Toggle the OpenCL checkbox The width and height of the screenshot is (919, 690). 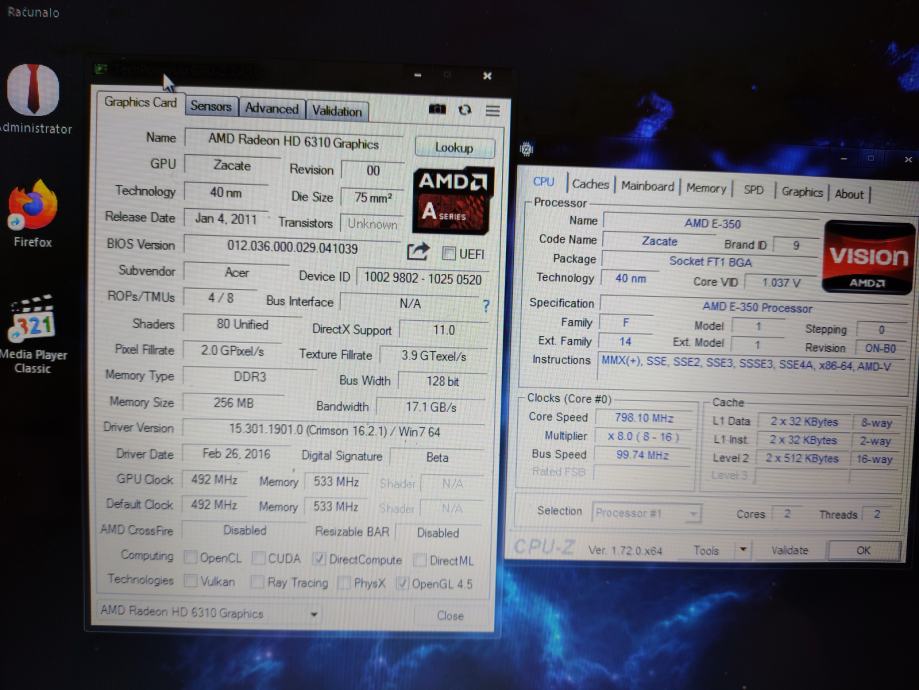click(x=190, y=557)
